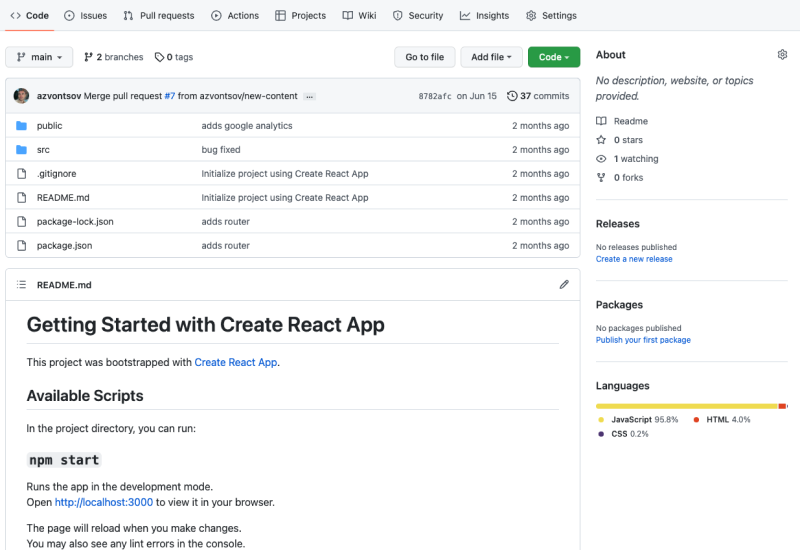This screenshot has width=801, height=550.
Task: Open commit hash 8782afc
Action: coord(435,96)
